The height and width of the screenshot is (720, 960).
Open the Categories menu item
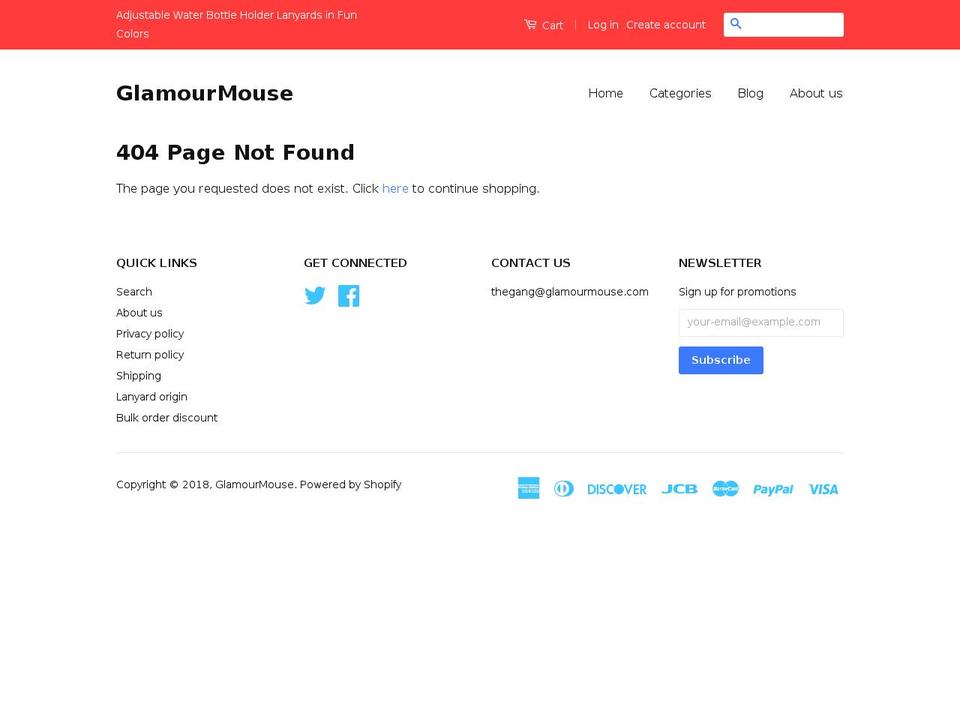tap(680, 93)
